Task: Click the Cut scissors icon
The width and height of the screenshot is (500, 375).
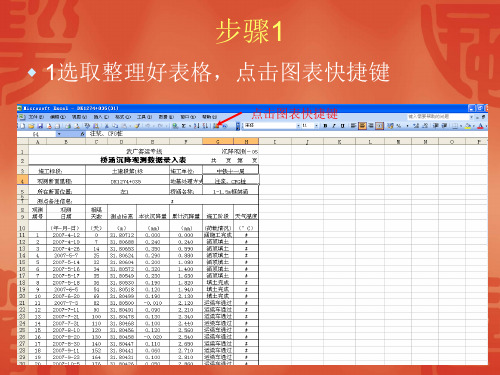Action: 107,126
